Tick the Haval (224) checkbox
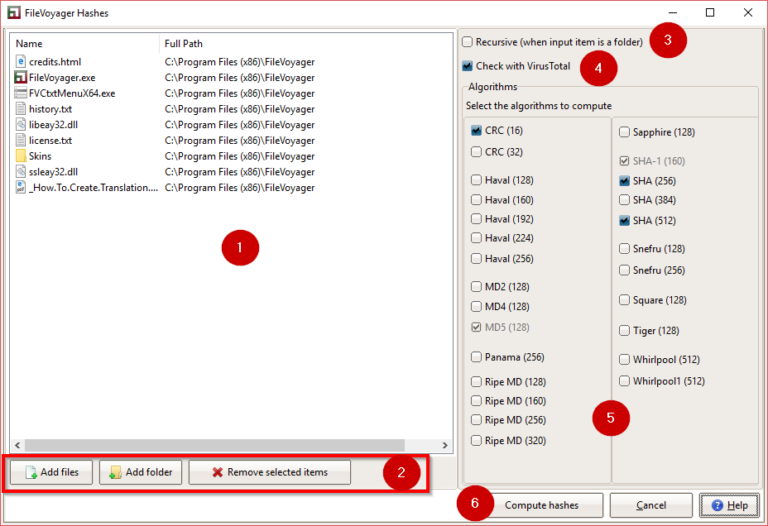Screen dimensions: 768x526 point(476,238)
